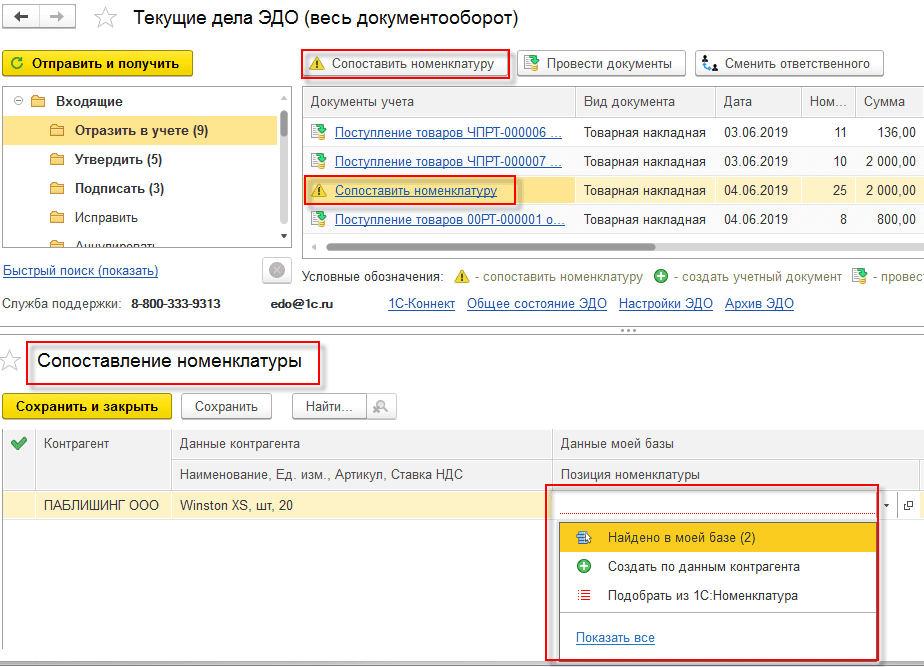Viewport: 924px width, 667px height.
Task: Click the open-form icon beside the nomenclature field
Action: point(908,506)
